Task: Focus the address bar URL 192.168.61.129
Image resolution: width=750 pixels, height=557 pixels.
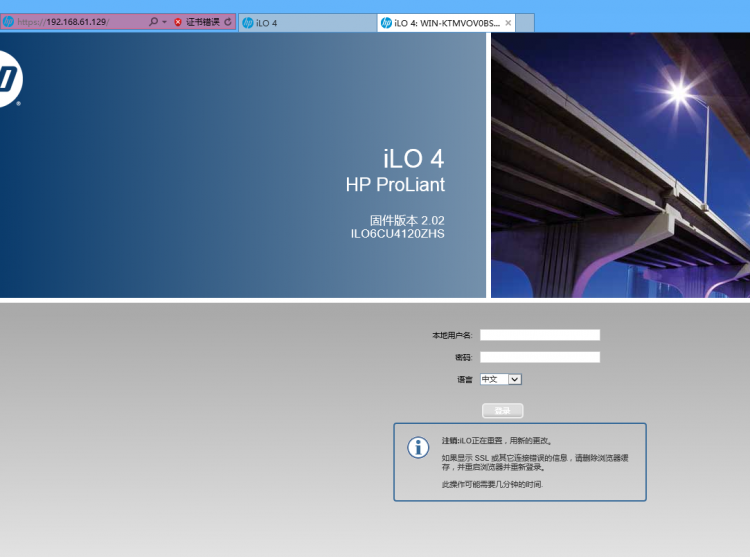Action: pyautogui.click(x=64, y=22)
